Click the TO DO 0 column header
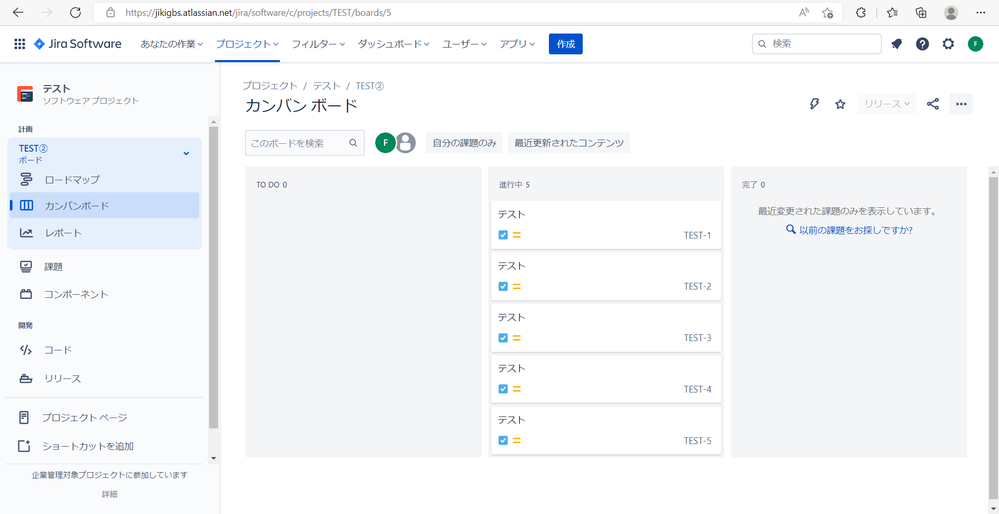The image size is (999, 514). click(x=272, y=185)
